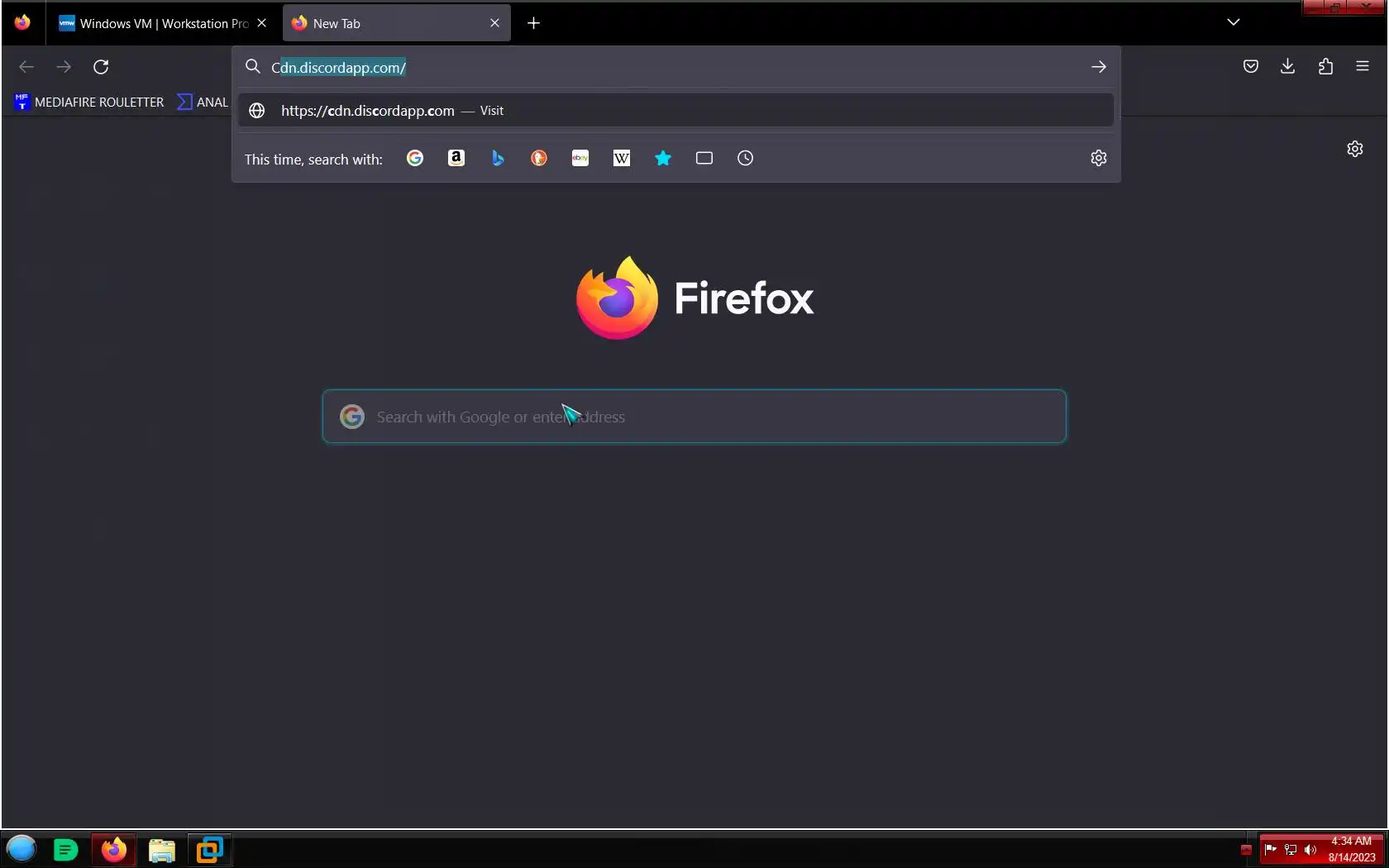Close the Windows VM Workstation Pro tab

pos(262,23)
